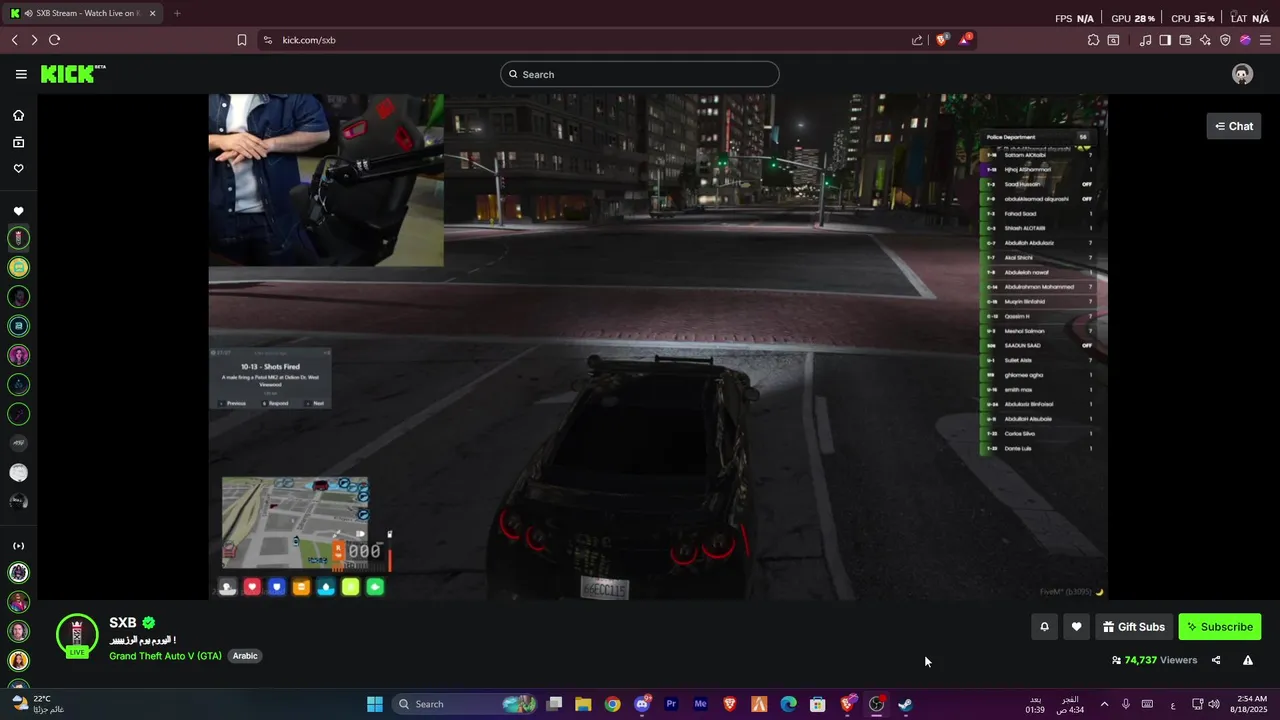
Task: Open Adobe Media Encoder from taskbar
Action: click(700, 704)
